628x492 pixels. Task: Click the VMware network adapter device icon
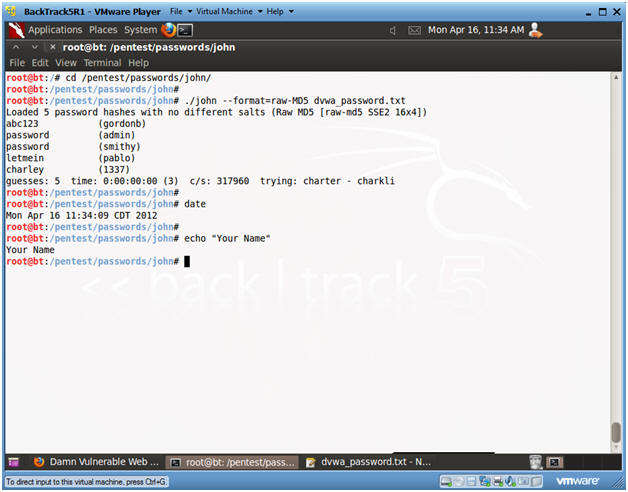[485, 481]
